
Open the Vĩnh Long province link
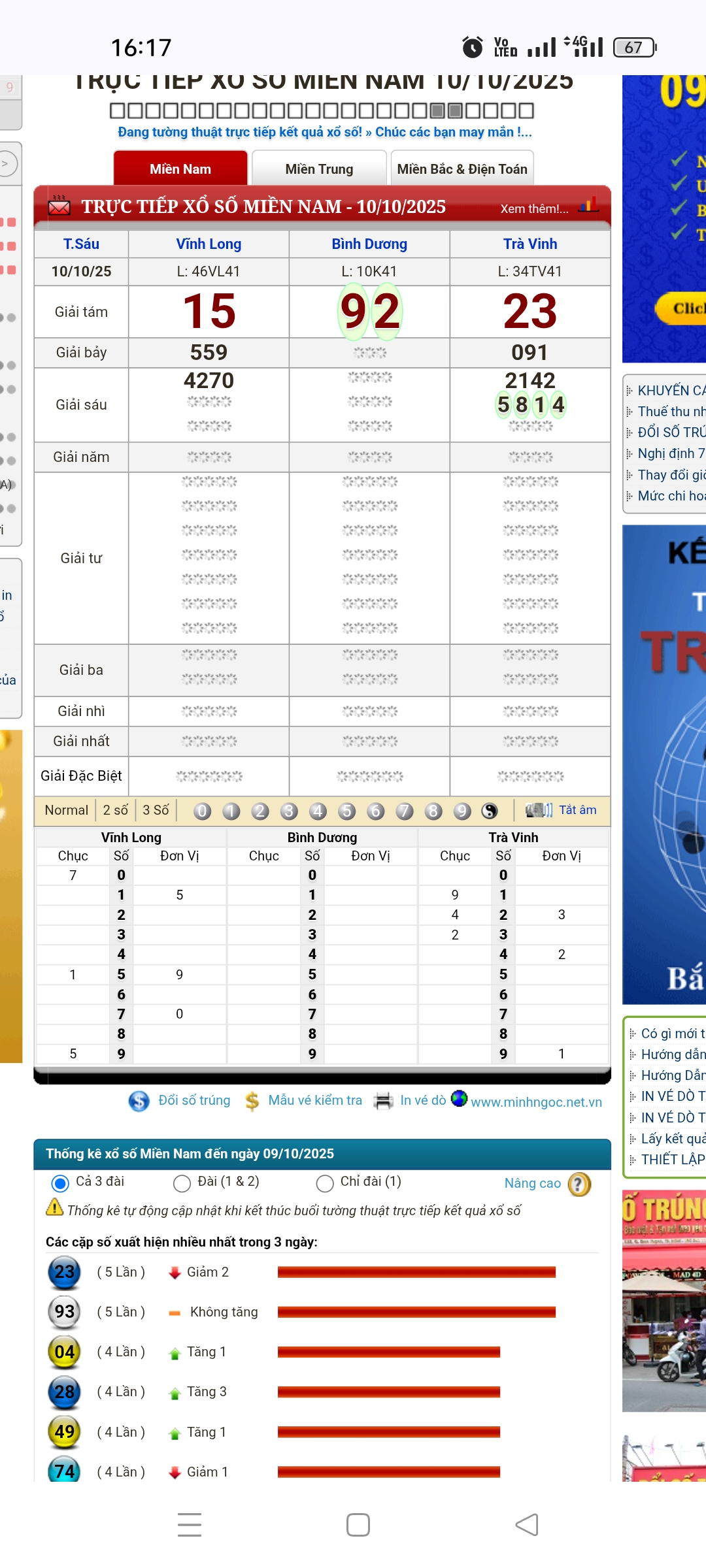pos(209,244)
